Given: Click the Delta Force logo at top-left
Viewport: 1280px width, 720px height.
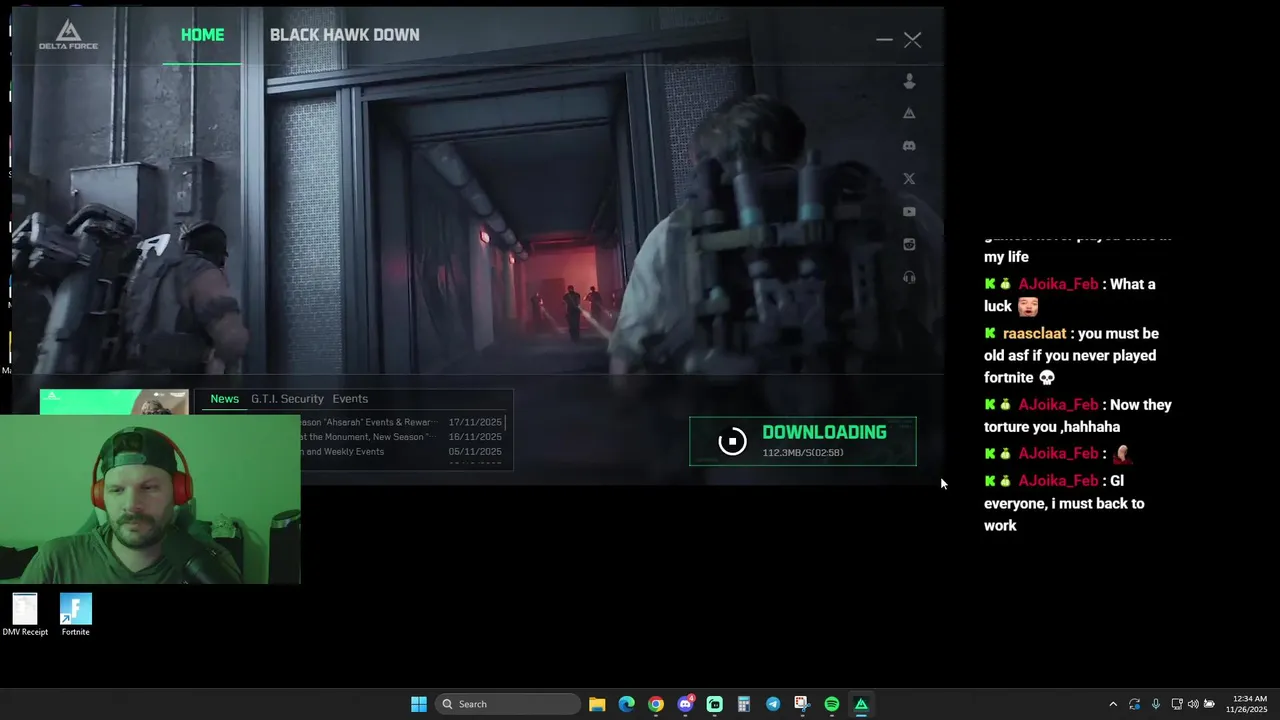Looking at the screenshot, I should tap(68, 34).
